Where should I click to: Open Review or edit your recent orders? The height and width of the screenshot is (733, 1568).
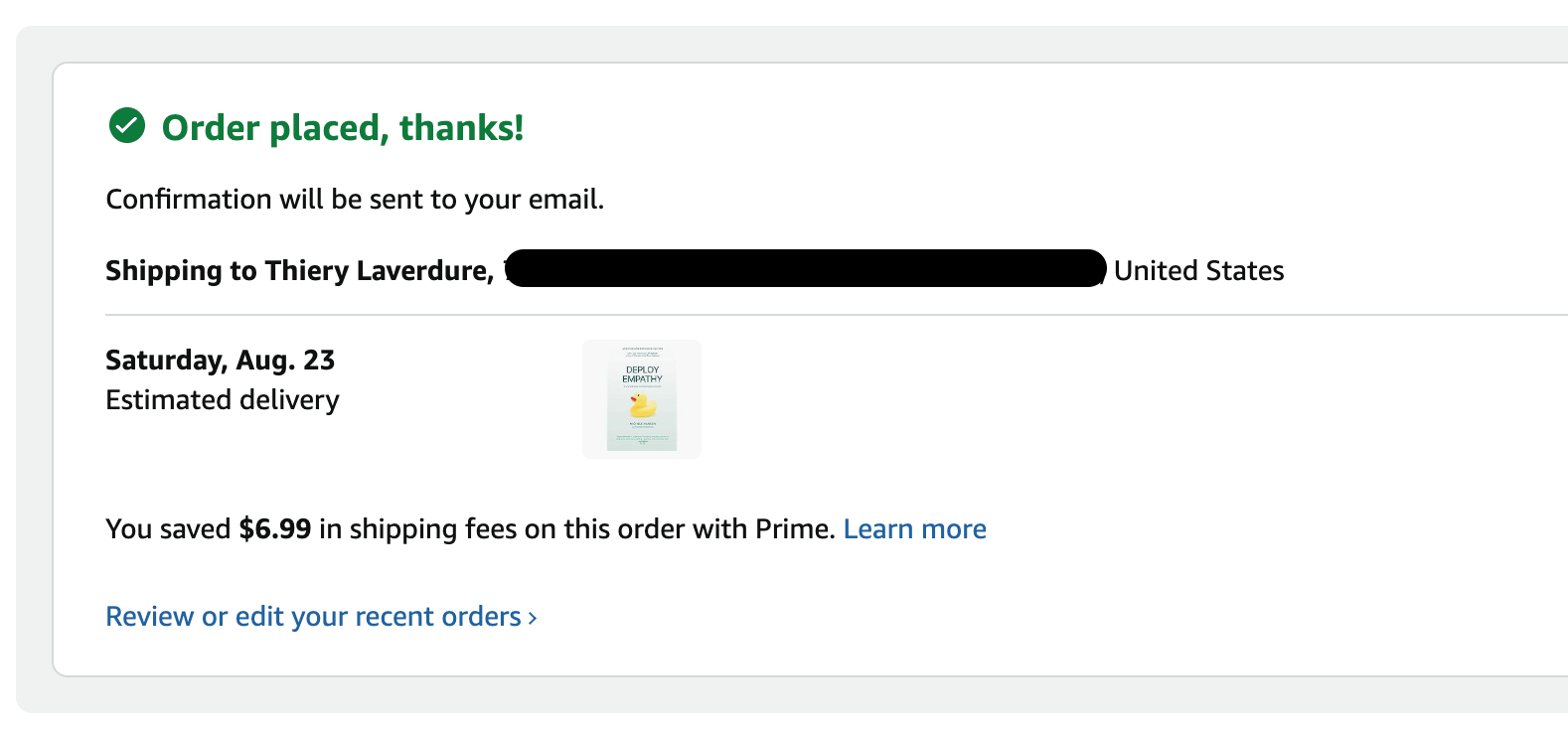[313, 617]
